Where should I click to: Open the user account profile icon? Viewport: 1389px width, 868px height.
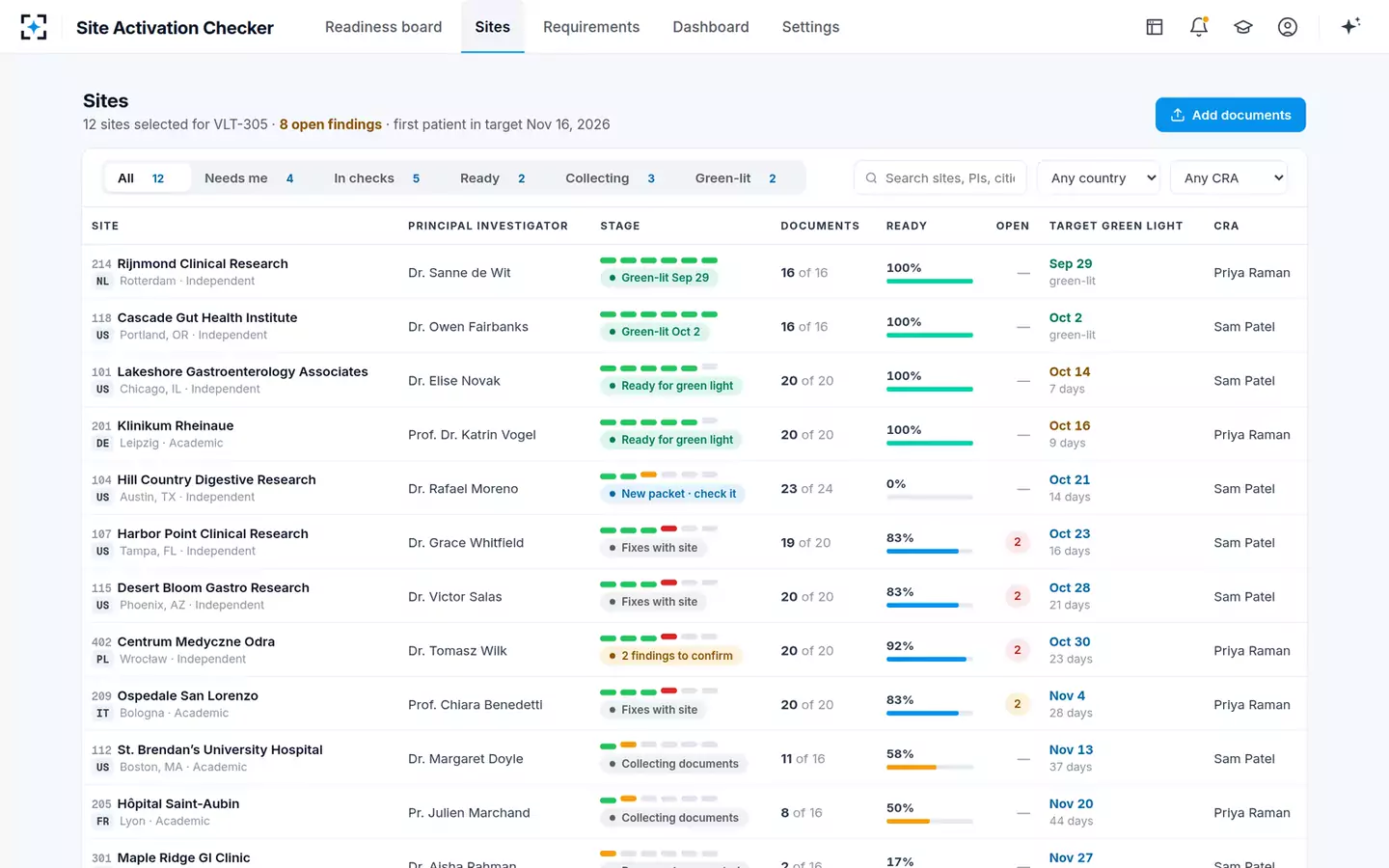click(x=1288, y=27)
